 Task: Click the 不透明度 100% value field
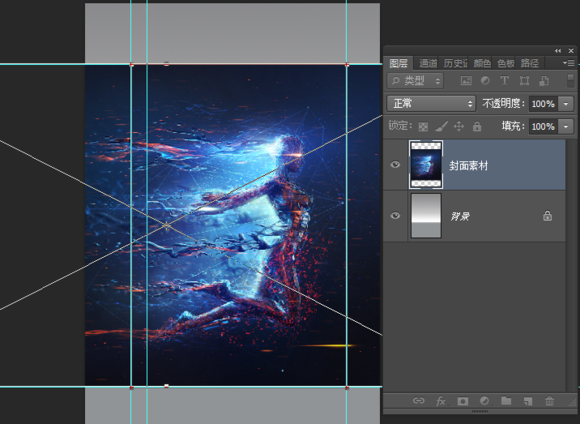[x=543, y=104]
